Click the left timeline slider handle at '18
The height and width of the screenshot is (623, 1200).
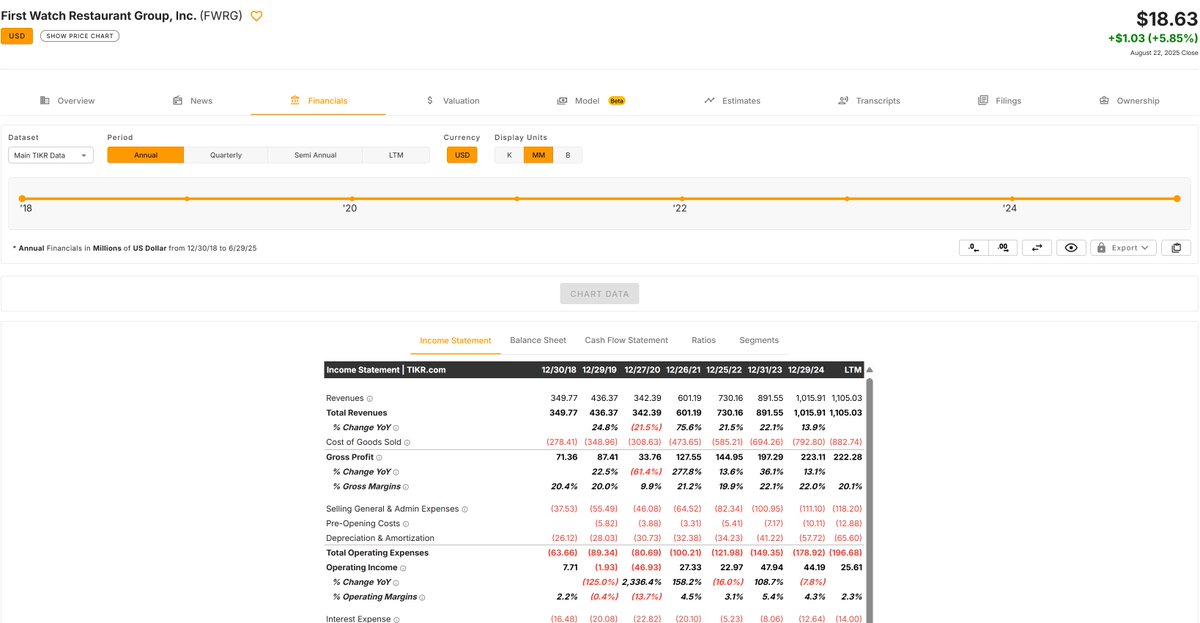click(x=22, y=199)
